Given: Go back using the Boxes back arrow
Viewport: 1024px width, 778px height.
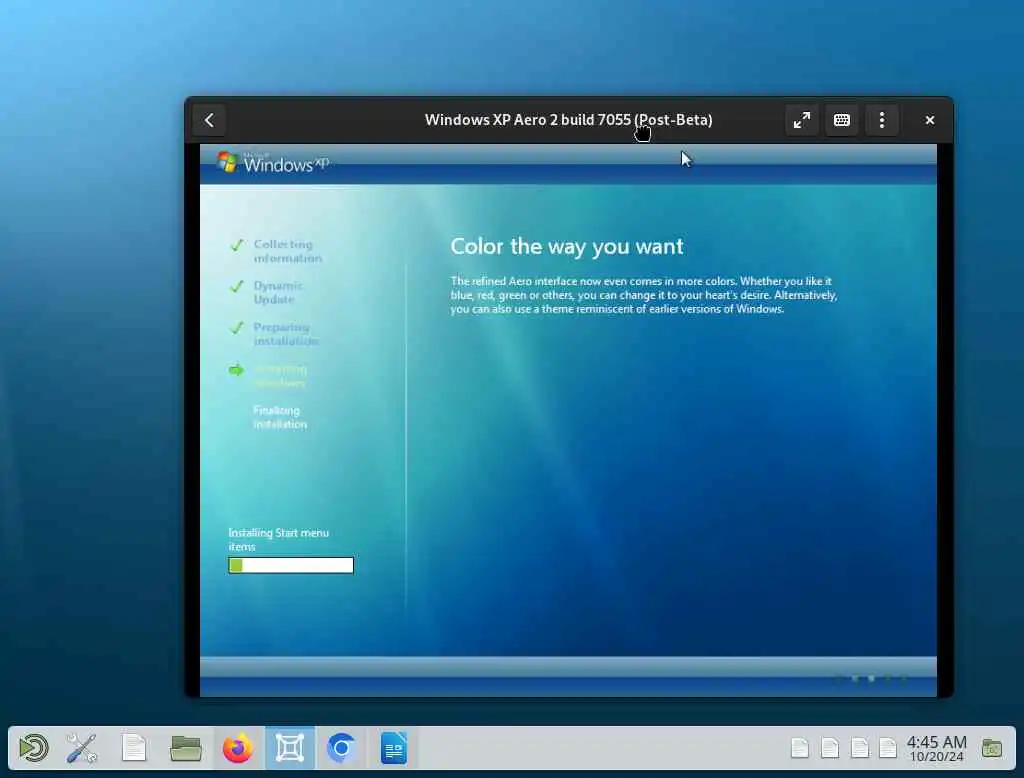Looking at the screenshot, I should [209, 120].
